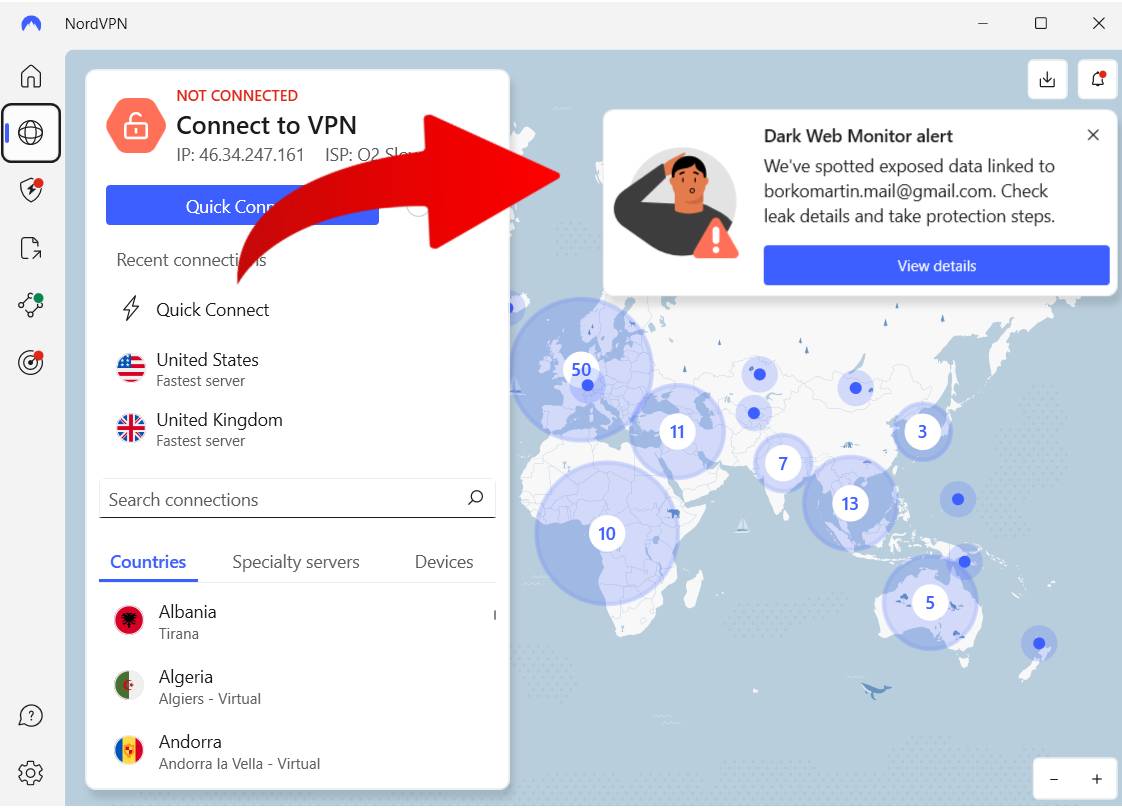The width and height of the screenshot is (1122, 808).
Task: Click the NOT CONNECTED status label
Action: coord(237,95)
